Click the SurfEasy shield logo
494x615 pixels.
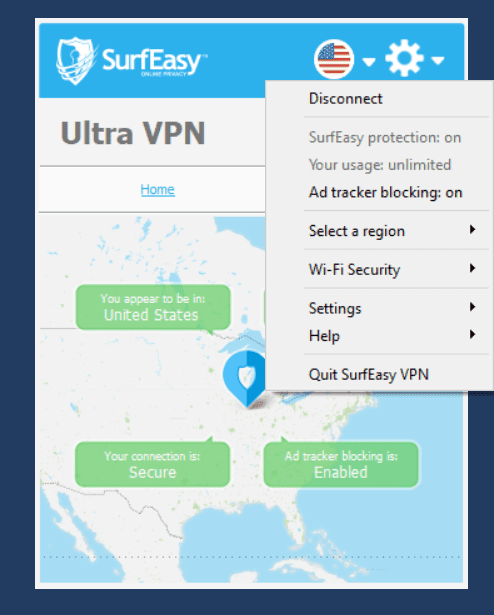[77, 61]
